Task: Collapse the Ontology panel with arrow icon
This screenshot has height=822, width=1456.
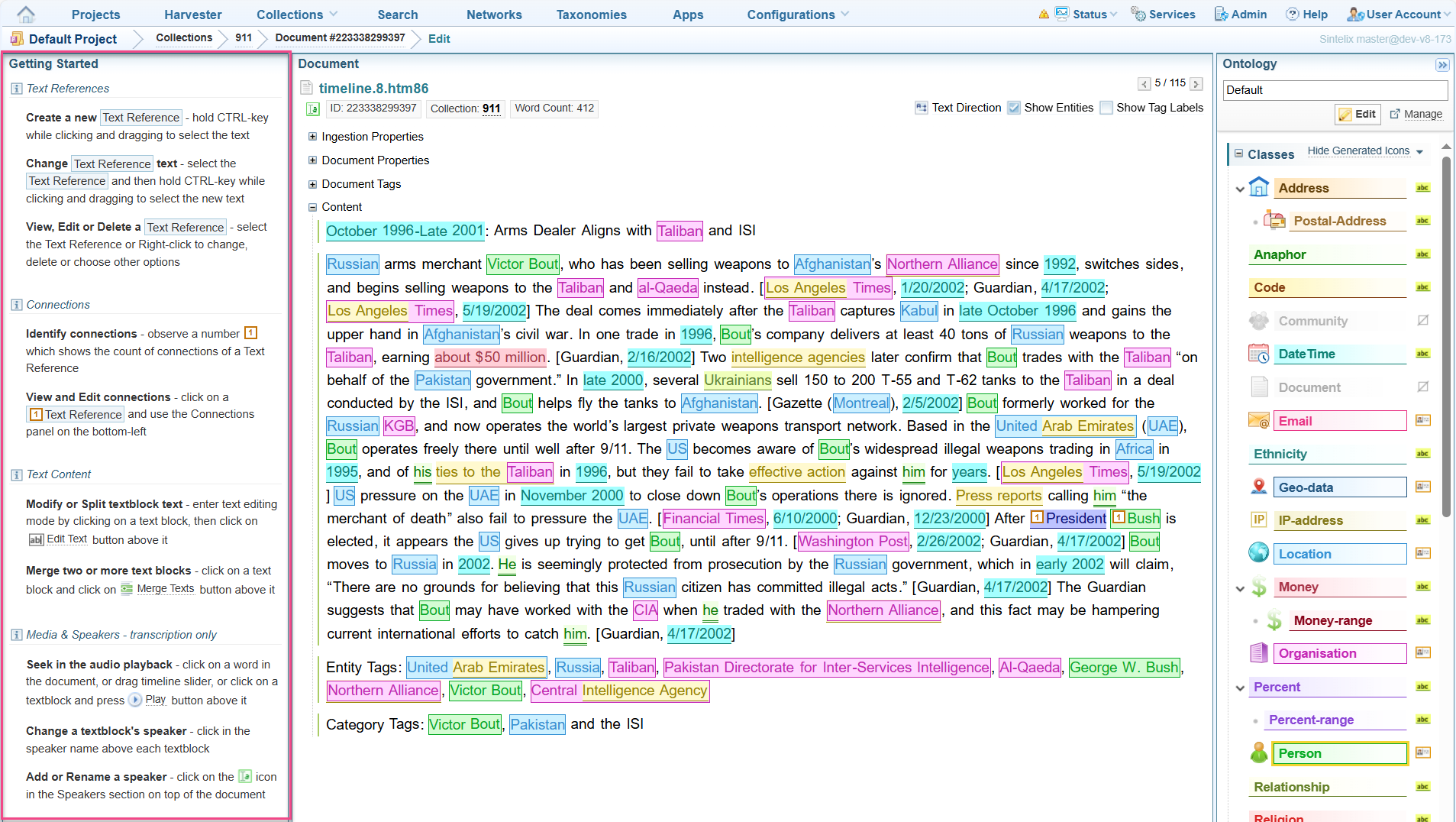Action: 1441,65
